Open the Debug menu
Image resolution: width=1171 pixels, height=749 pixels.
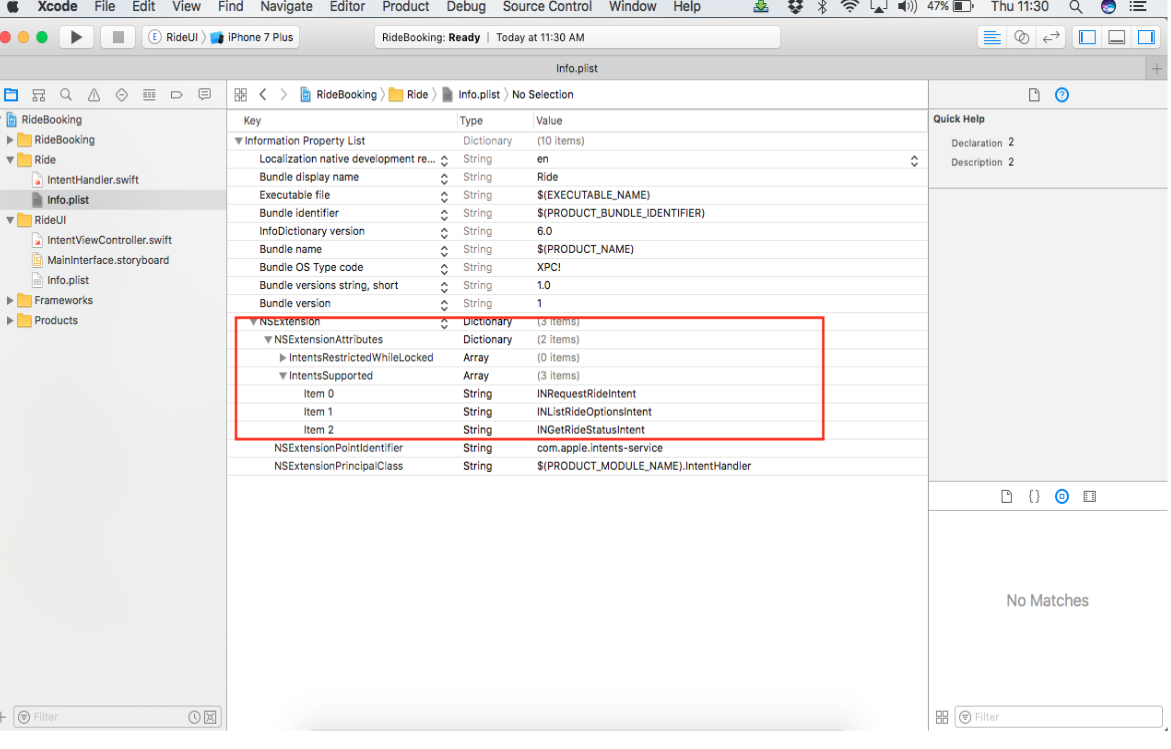click(x=465, y=7)
